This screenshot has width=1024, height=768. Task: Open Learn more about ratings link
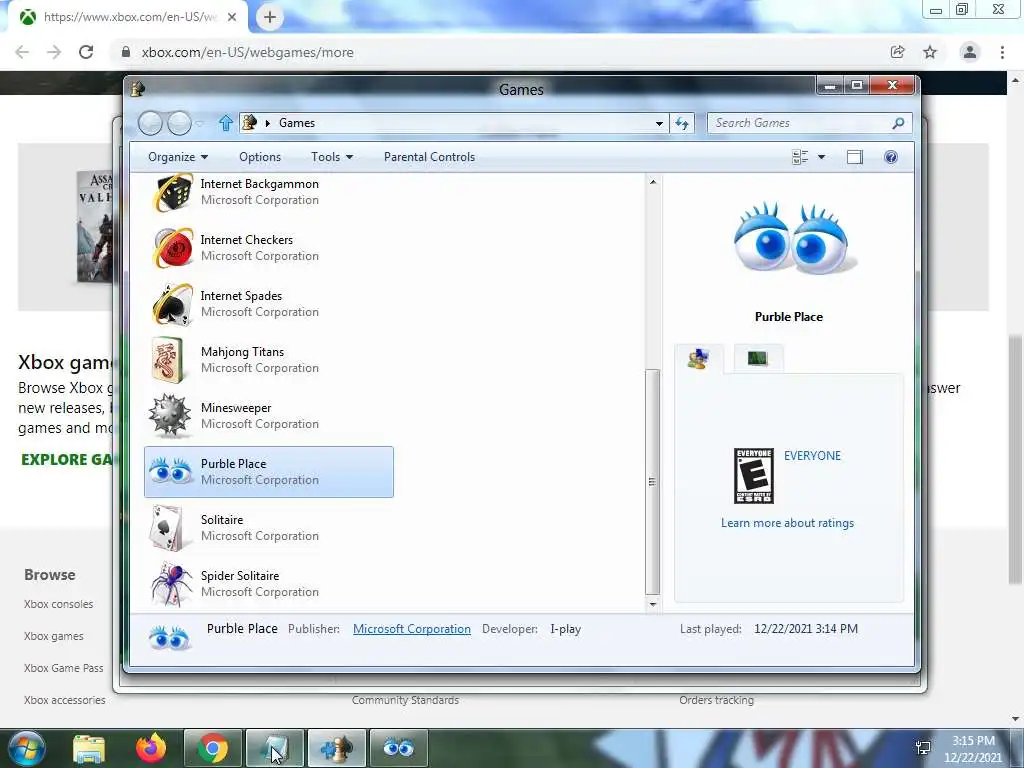787,523
